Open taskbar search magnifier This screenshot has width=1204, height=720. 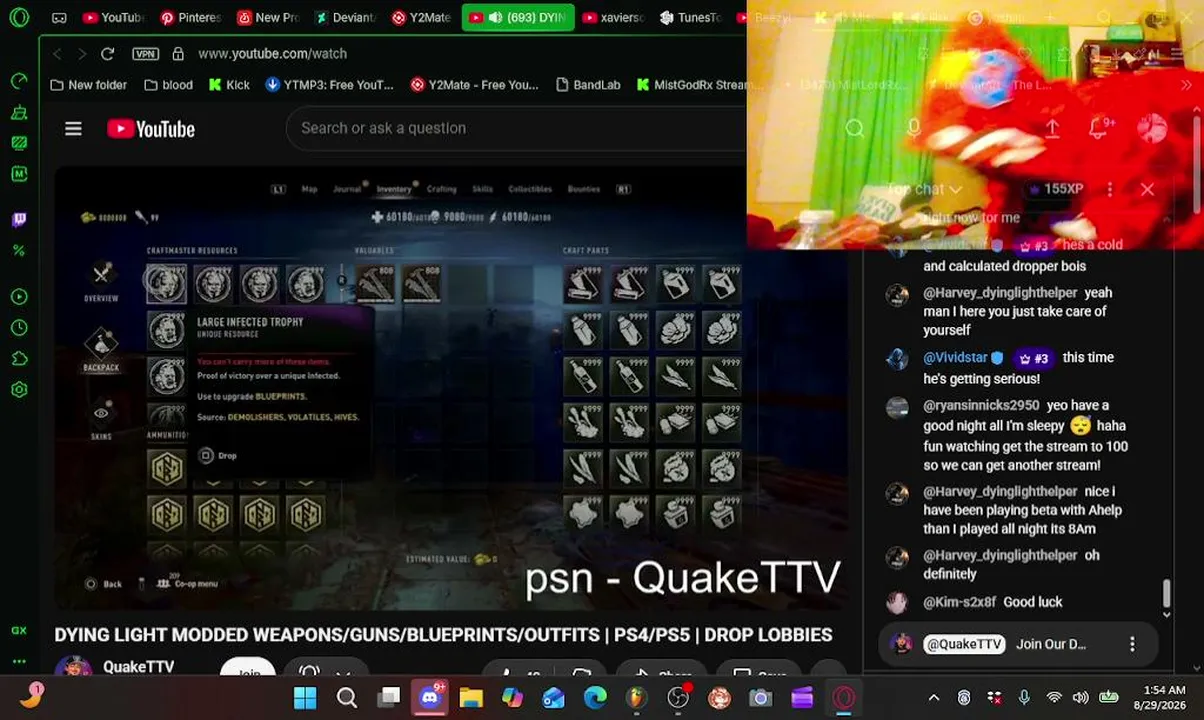click(347, 698)
